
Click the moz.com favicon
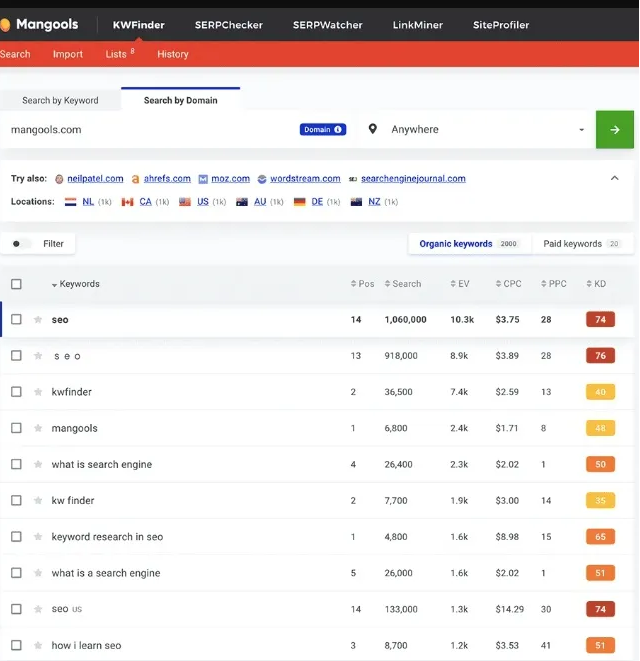tap(203, 179)
